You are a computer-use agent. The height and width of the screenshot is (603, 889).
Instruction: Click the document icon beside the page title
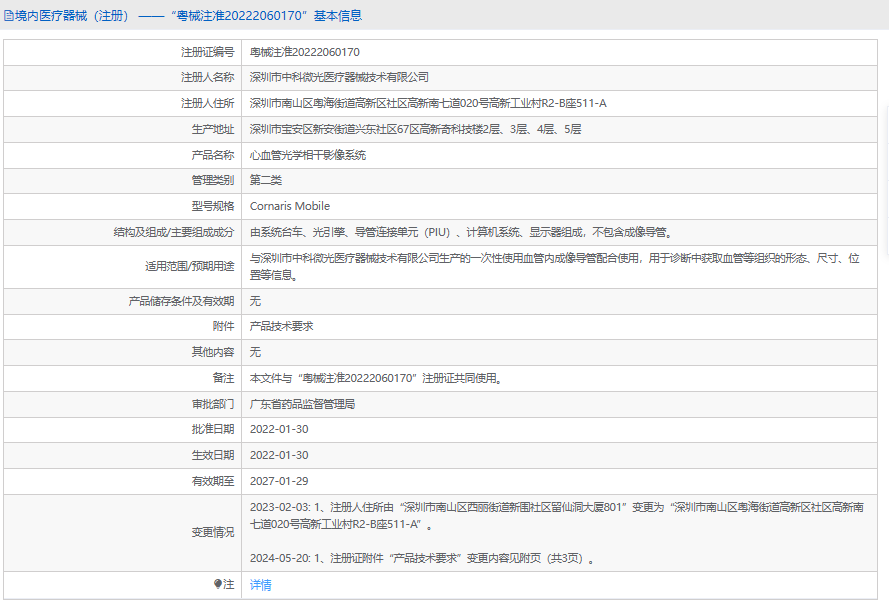click(9, 16)
